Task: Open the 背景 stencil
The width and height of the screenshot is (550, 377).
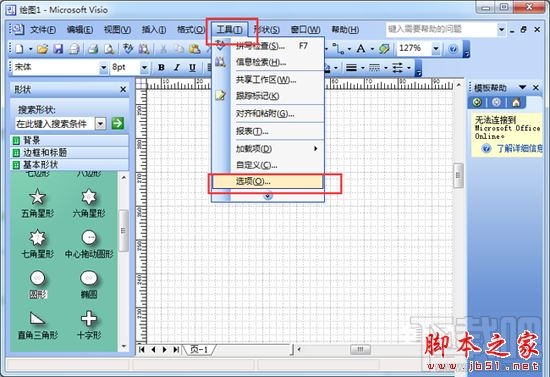Action: (x=69, y=141)
